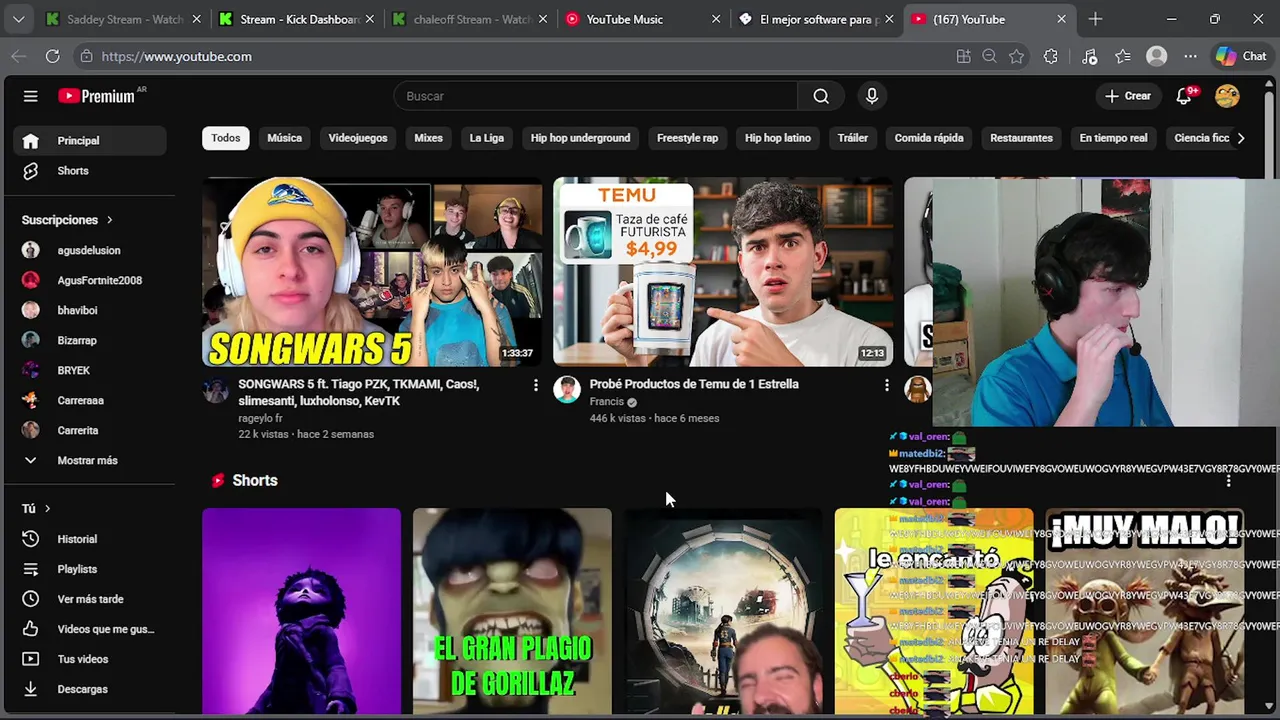Open the notifications bell

[x=1184, y=96]
